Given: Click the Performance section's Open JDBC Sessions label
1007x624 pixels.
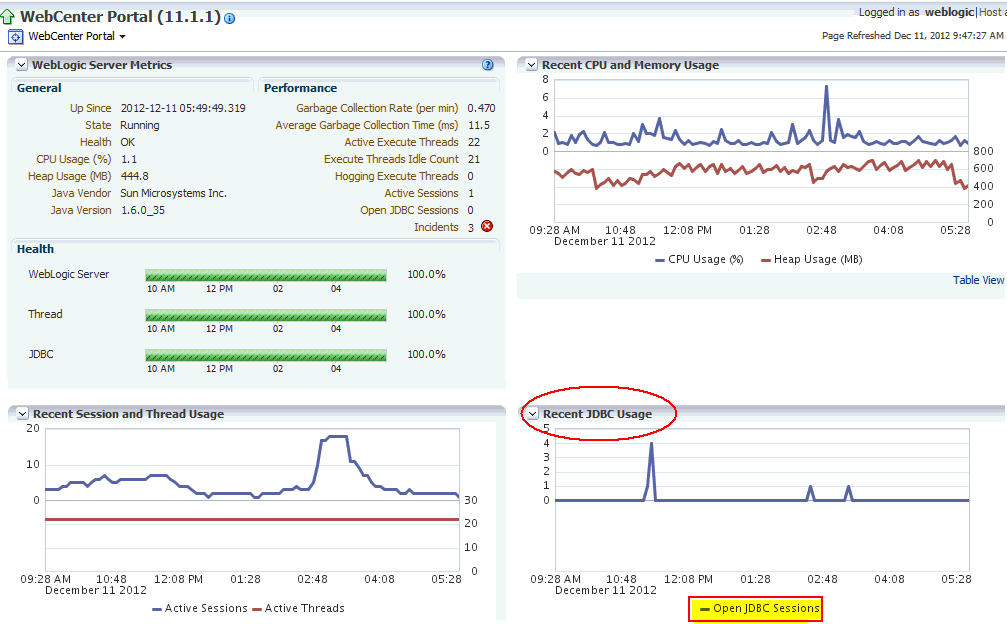Looking at the screenshot, I should [x=409, y=210].
